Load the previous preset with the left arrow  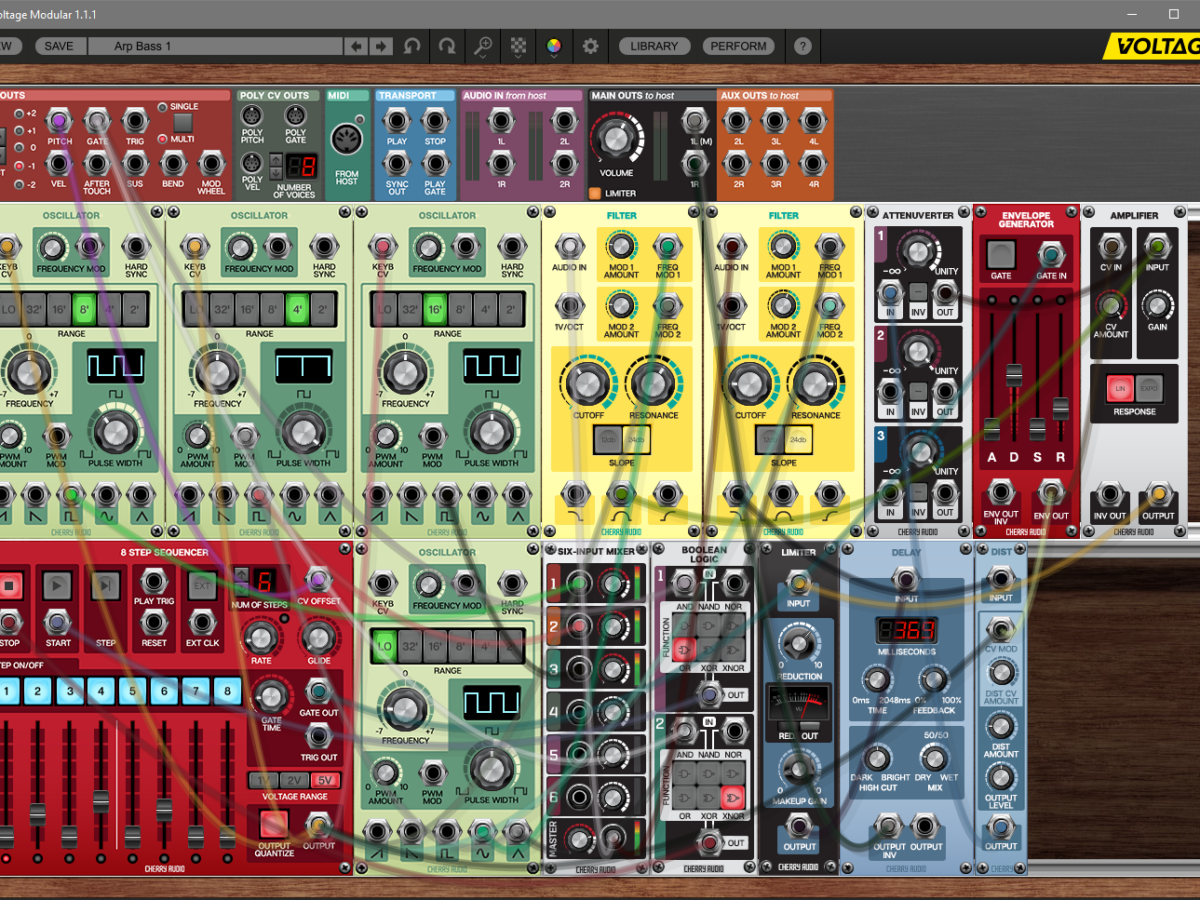[x=356, y=46]
